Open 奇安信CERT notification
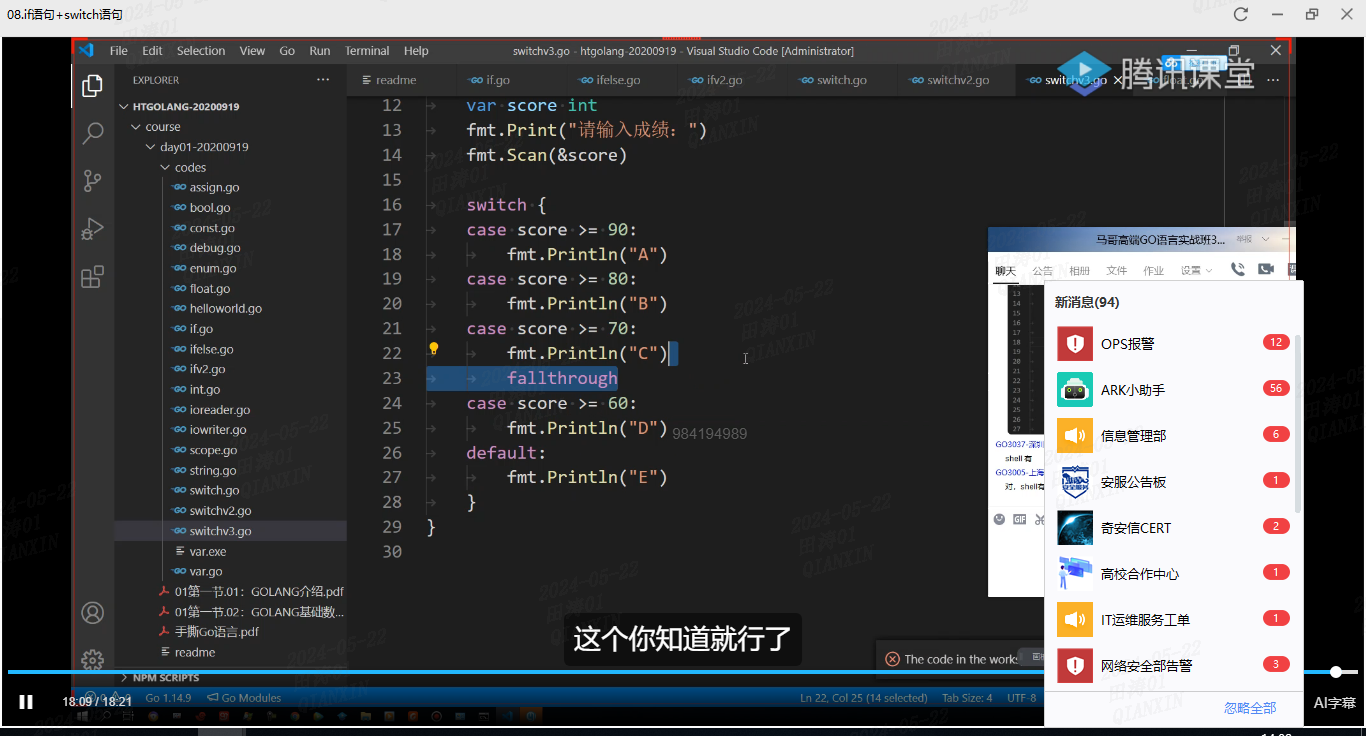The width and height of the screenshot is (1366, 736). (1173, 528)
